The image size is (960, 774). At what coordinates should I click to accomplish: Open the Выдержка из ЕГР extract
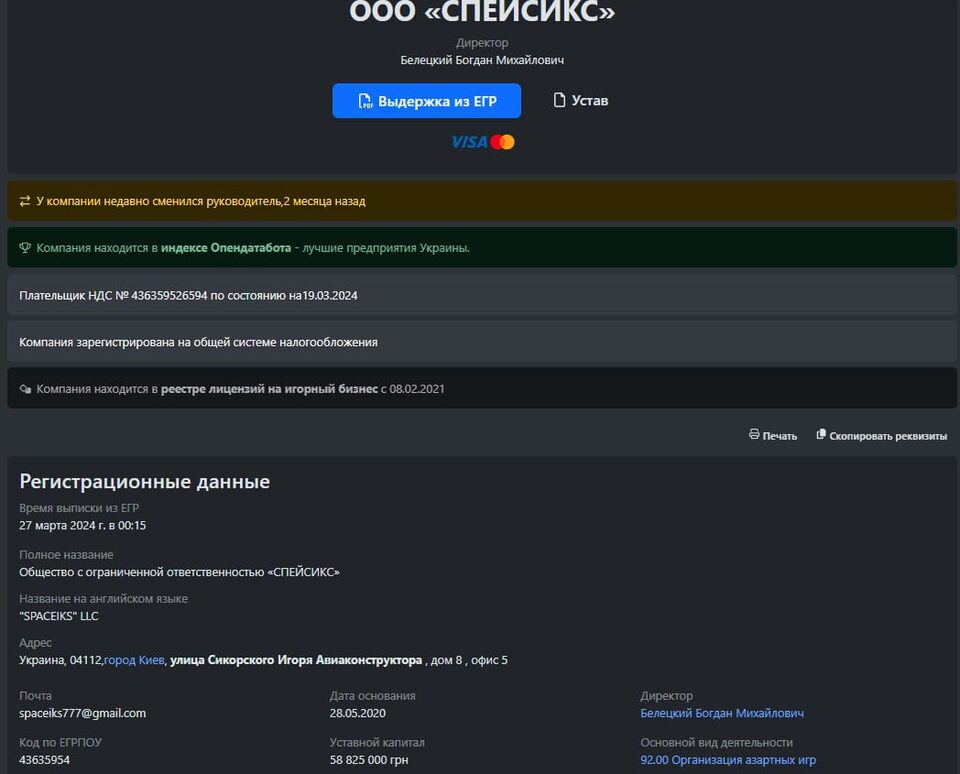(x=436, y=101)
